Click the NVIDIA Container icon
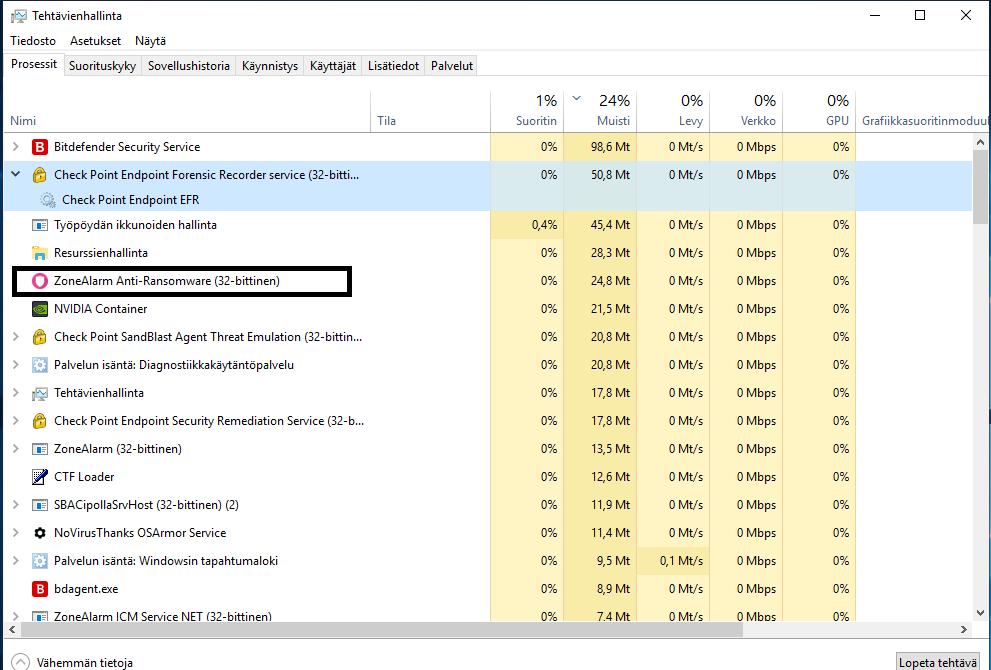 click(40, 309)
